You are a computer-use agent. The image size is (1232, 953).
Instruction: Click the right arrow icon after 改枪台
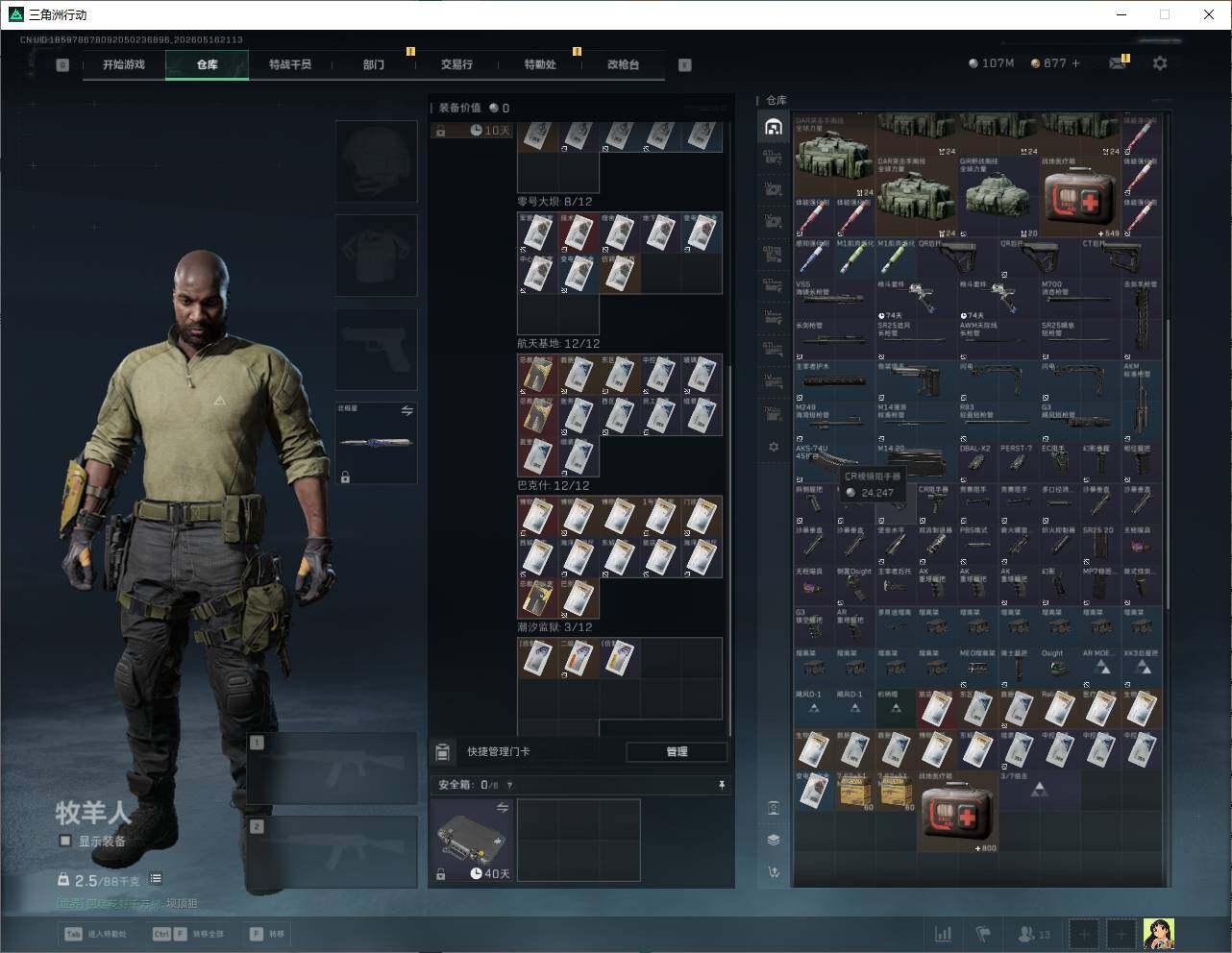684,65
